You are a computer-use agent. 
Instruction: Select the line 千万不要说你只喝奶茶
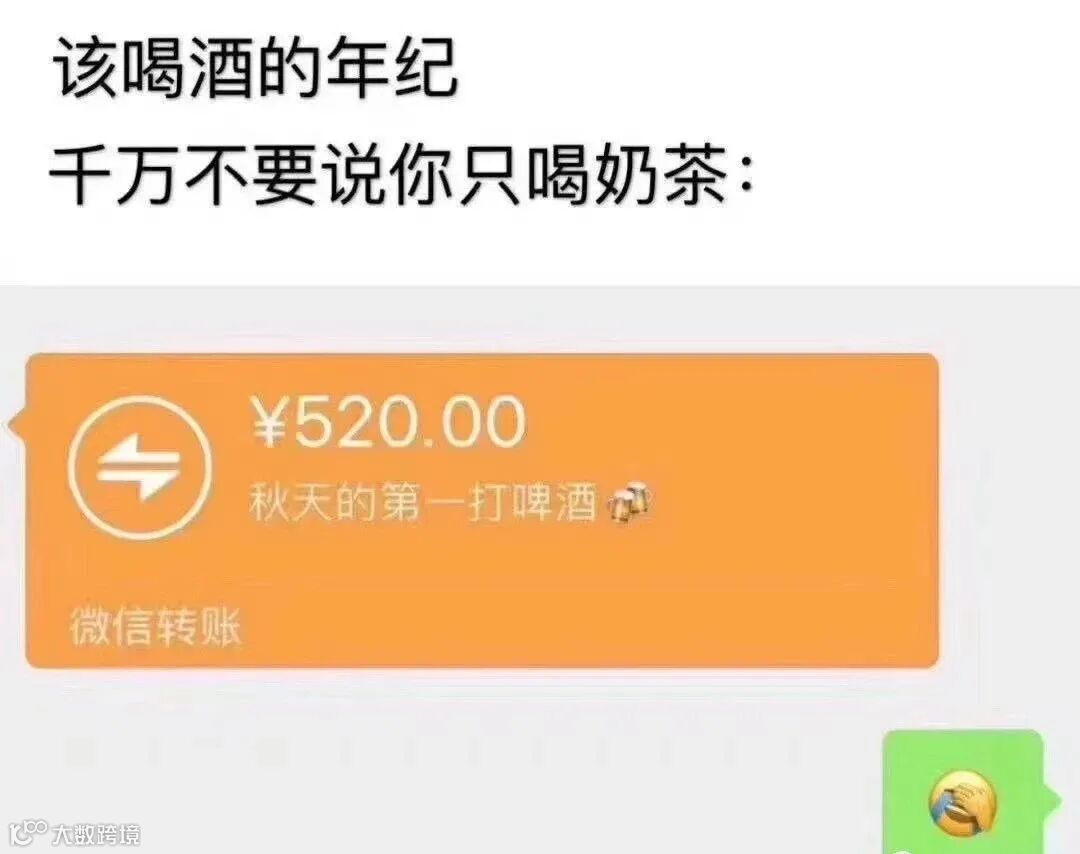(402, 172)
